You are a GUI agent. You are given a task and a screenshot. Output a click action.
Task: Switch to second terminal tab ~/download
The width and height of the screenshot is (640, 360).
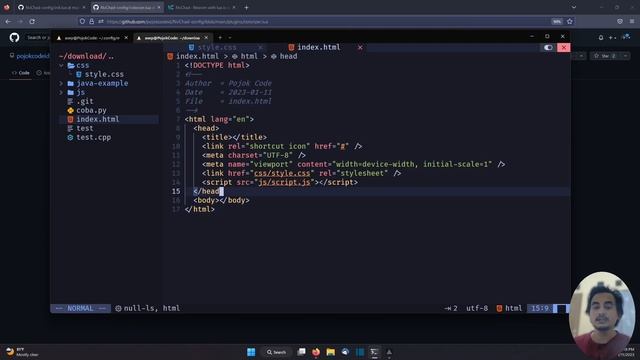(172, 38)
